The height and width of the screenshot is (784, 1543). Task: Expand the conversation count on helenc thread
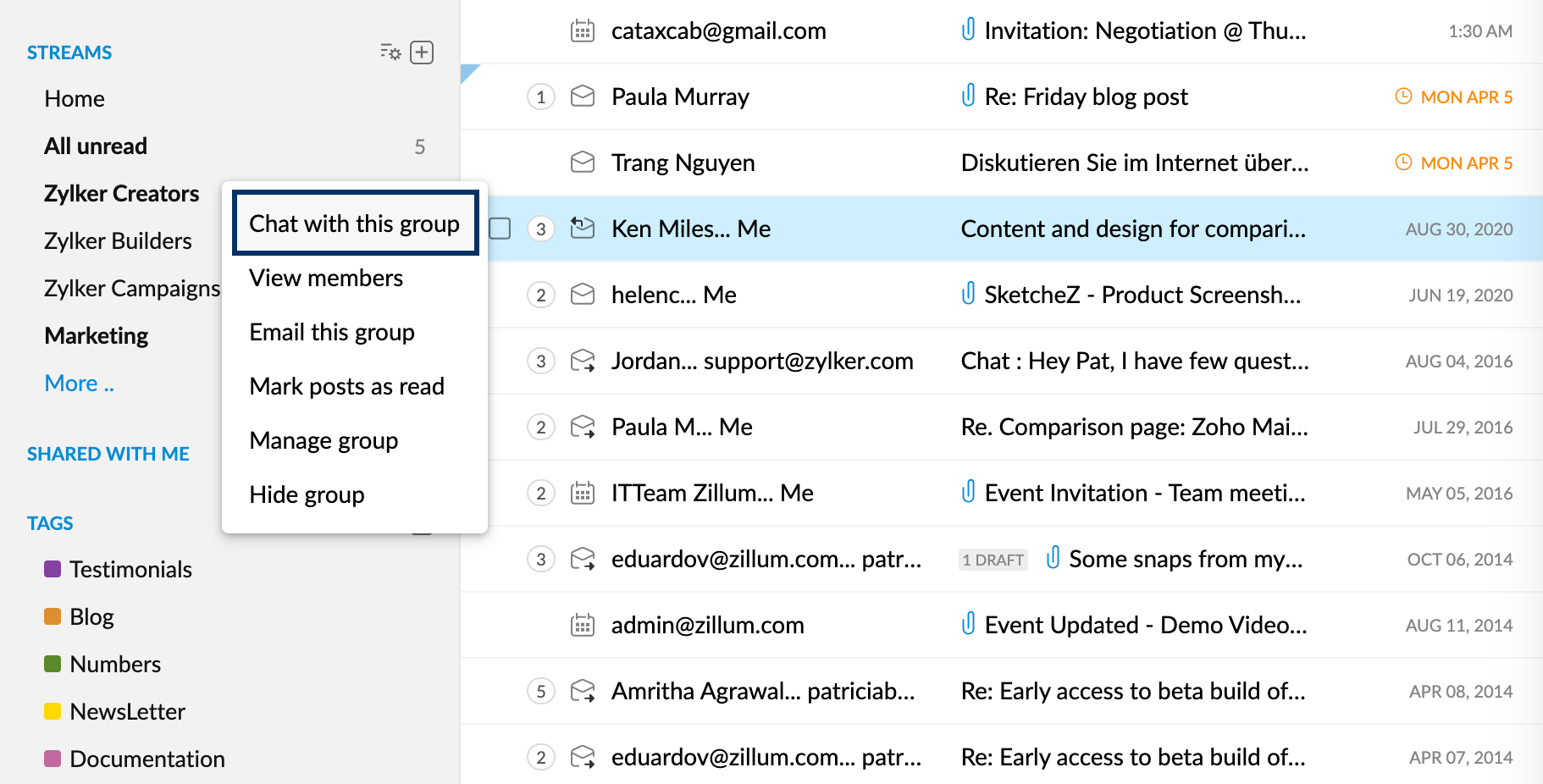click(x=541, y=295)
